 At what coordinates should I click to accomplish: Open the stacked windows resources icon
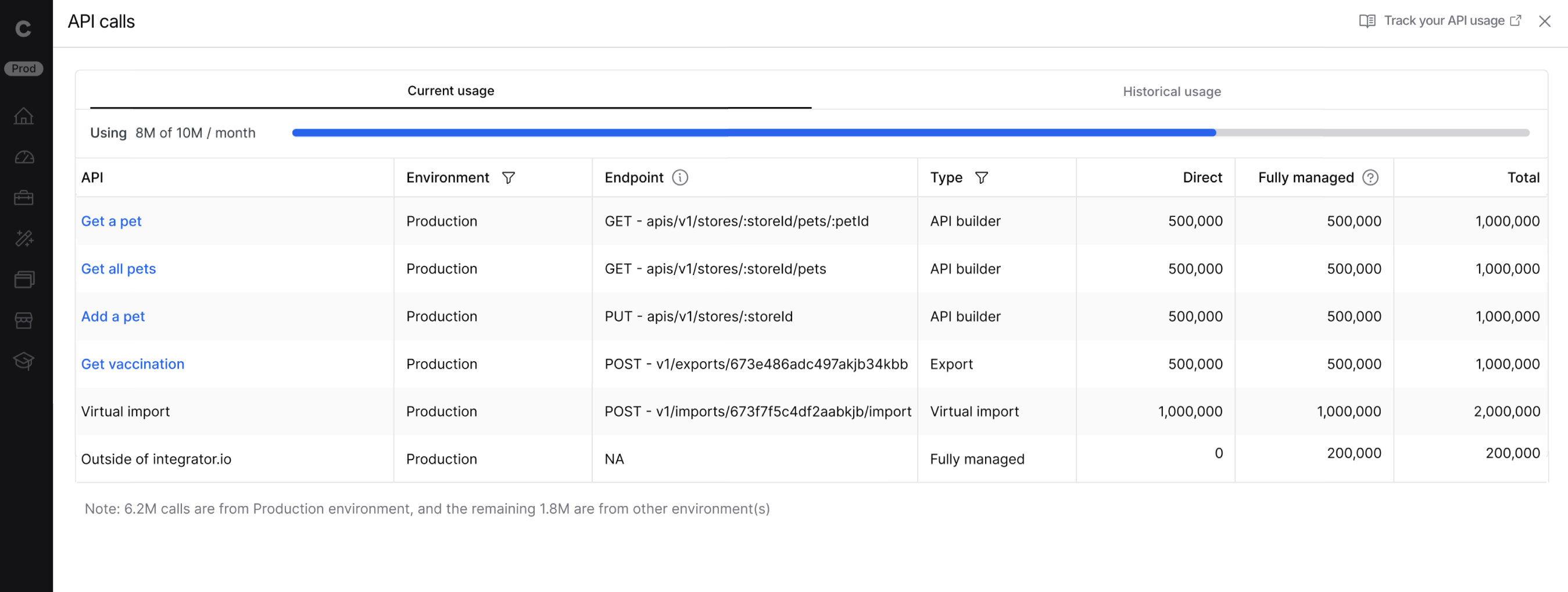pos(24,280)
